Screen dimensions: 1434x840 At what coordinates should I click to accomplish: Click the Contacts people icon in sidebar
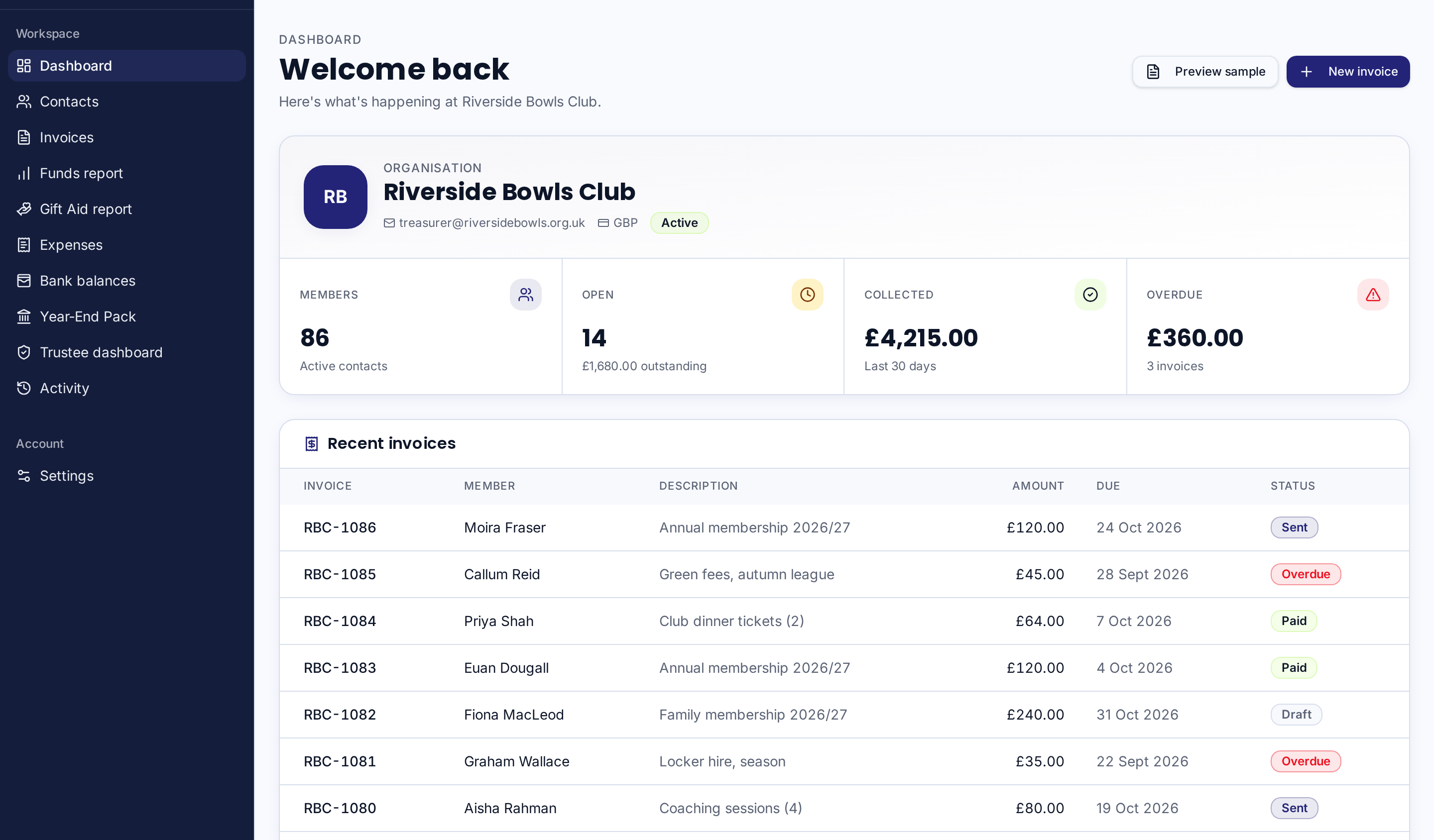(24, 102)
